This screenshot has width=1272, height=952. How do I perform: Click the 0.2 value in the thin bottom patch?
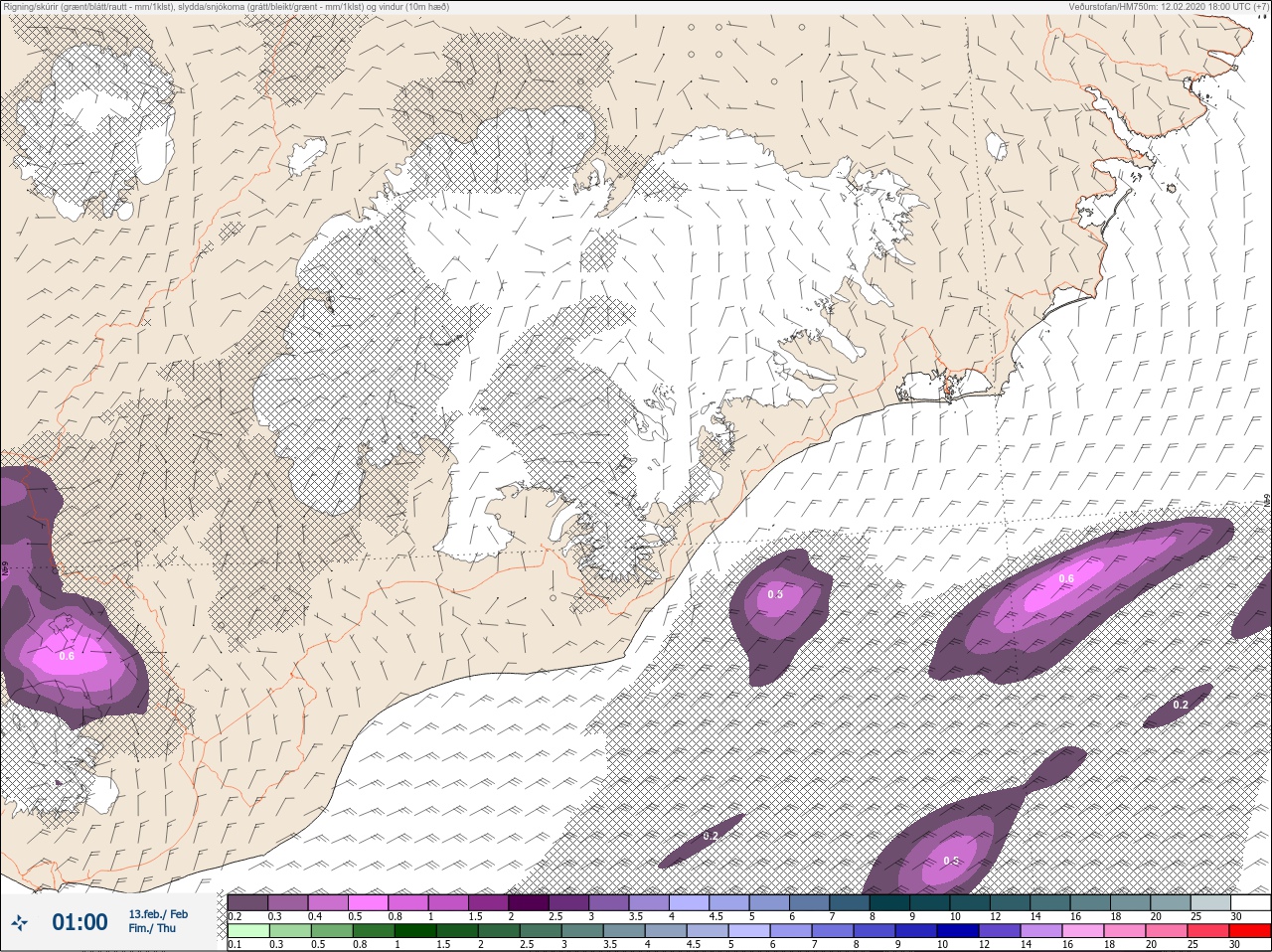click(x=711, y=837)
